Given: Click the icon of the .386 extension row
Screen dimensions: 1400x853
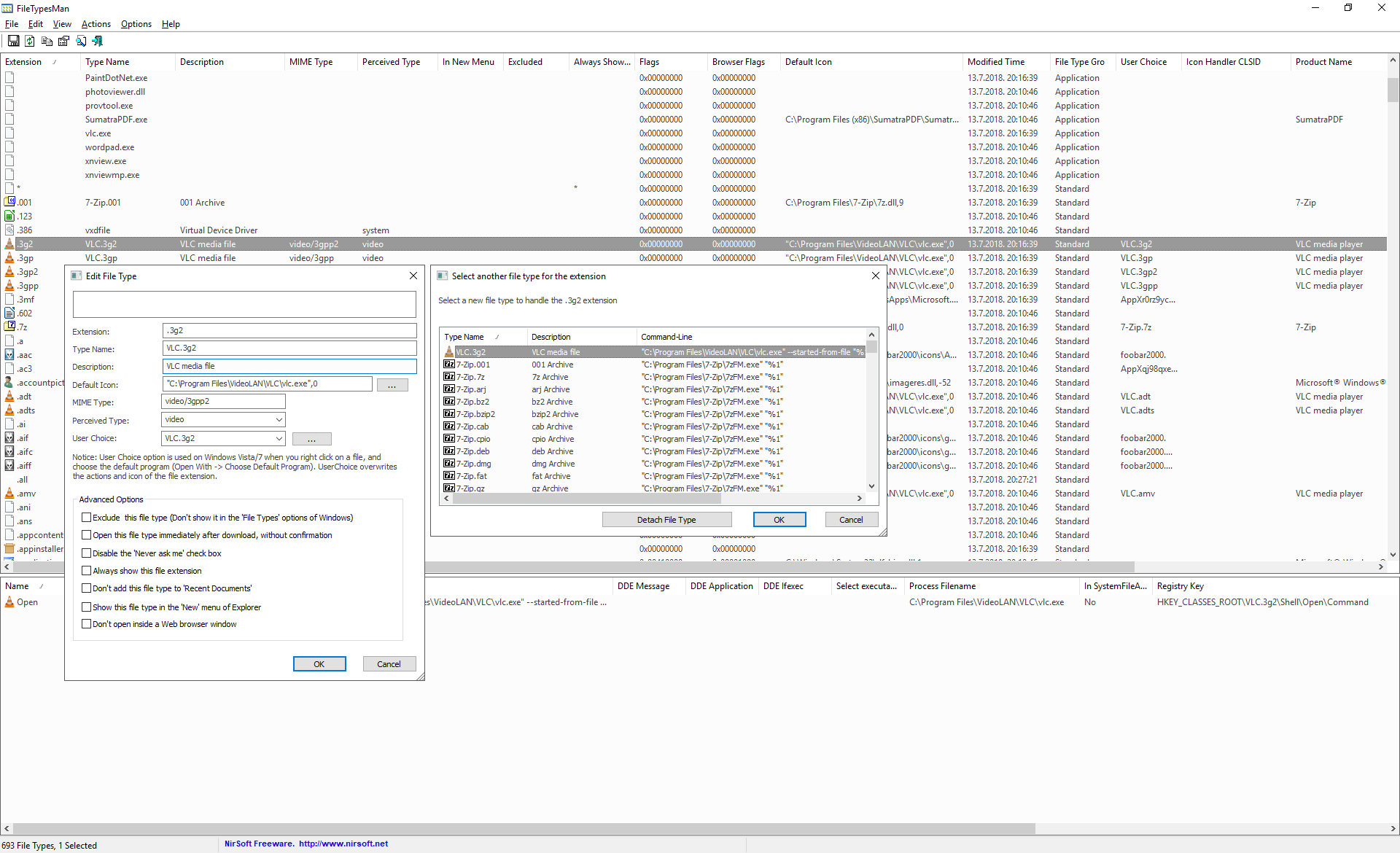Looking at the screenshot, I should pyautogui.click(x=9, y=230).
